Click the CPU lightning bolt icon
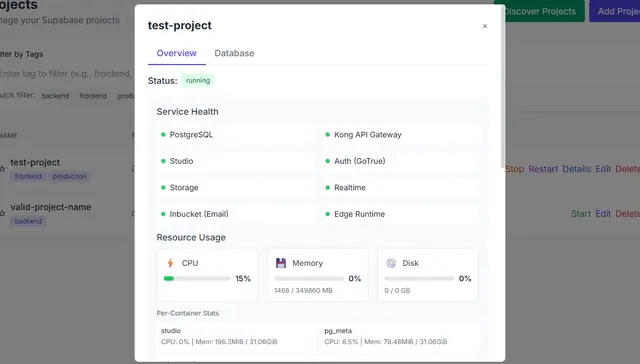640x364 pixels. [x=171, y=263]
